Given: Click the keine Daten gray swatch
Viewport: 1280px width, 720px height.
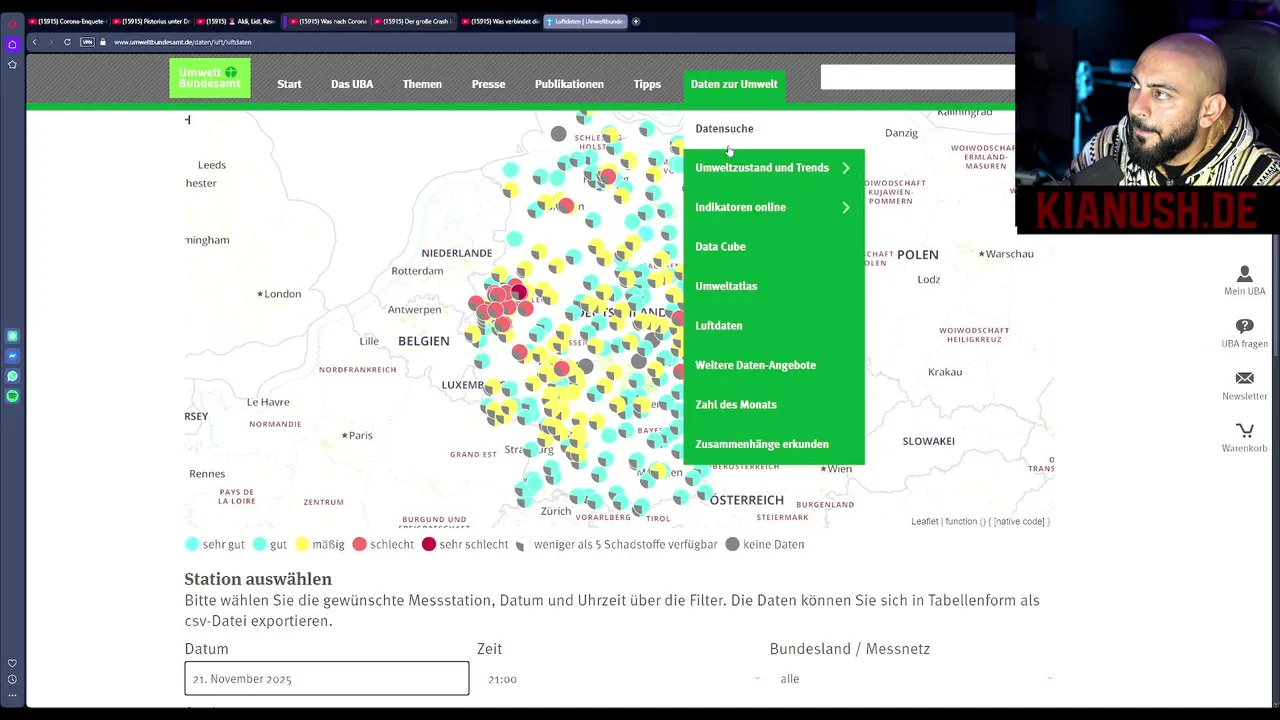Looking at the screenshot, I should coord(733,544).
